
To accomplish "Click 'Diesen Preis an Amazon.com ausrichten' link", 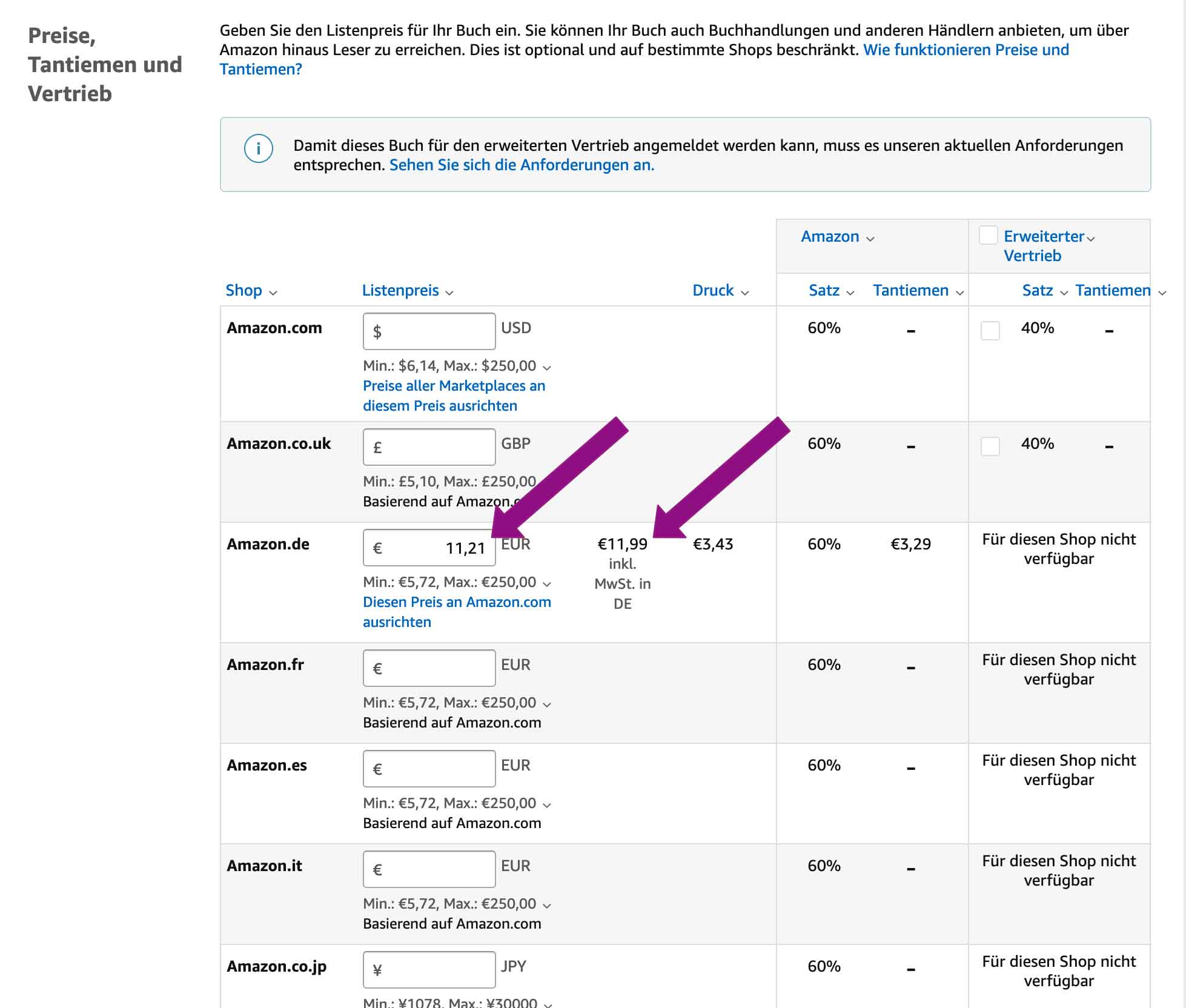I will pos(457,612).
